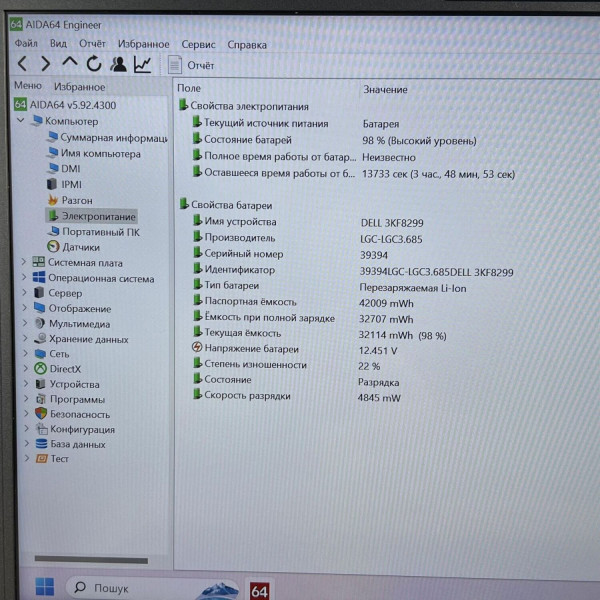Image resolution: width=600 pixels, height=600 pixels.
Task: Click the AIDA64 taskbar icon
Action: pos(259,591)
